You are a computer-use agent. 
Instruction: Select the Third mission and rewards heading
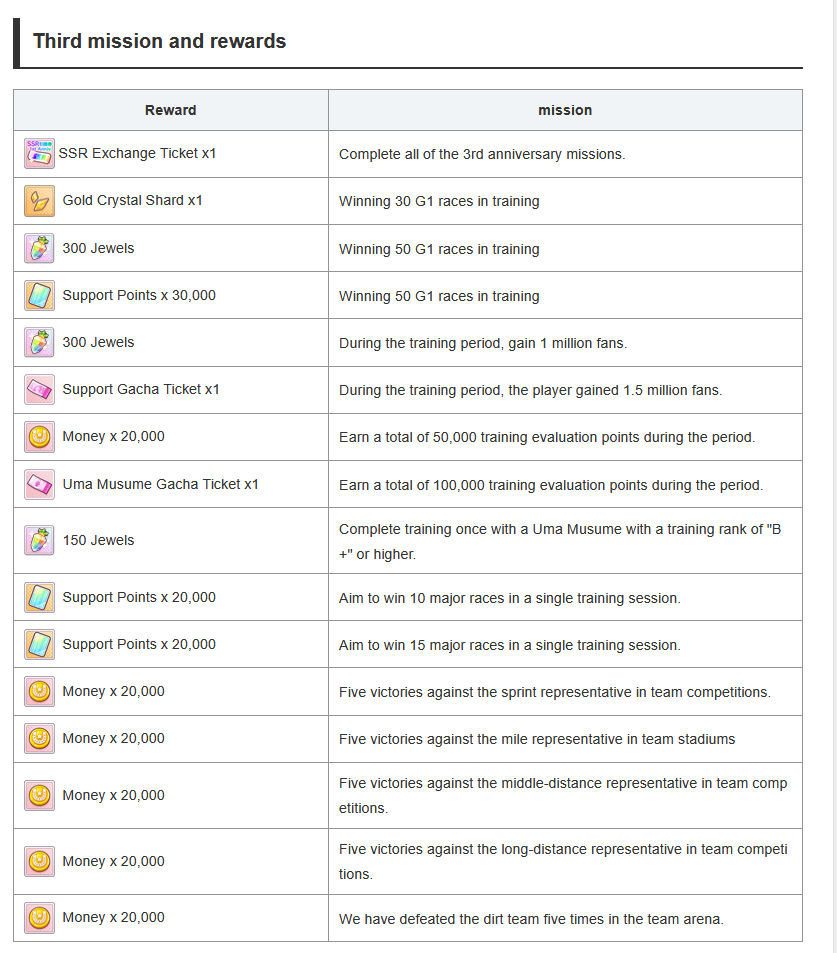pos(159,41)
